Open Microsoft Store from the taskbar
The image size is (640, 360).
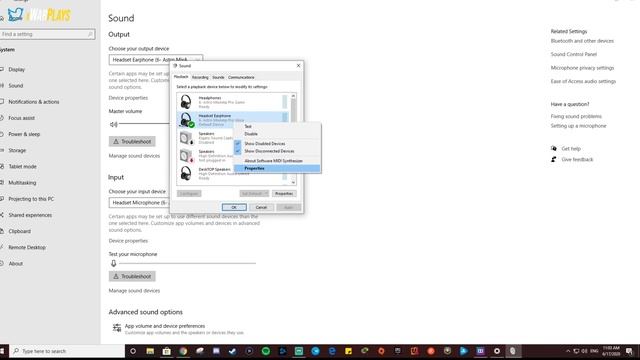coord(167,351)
